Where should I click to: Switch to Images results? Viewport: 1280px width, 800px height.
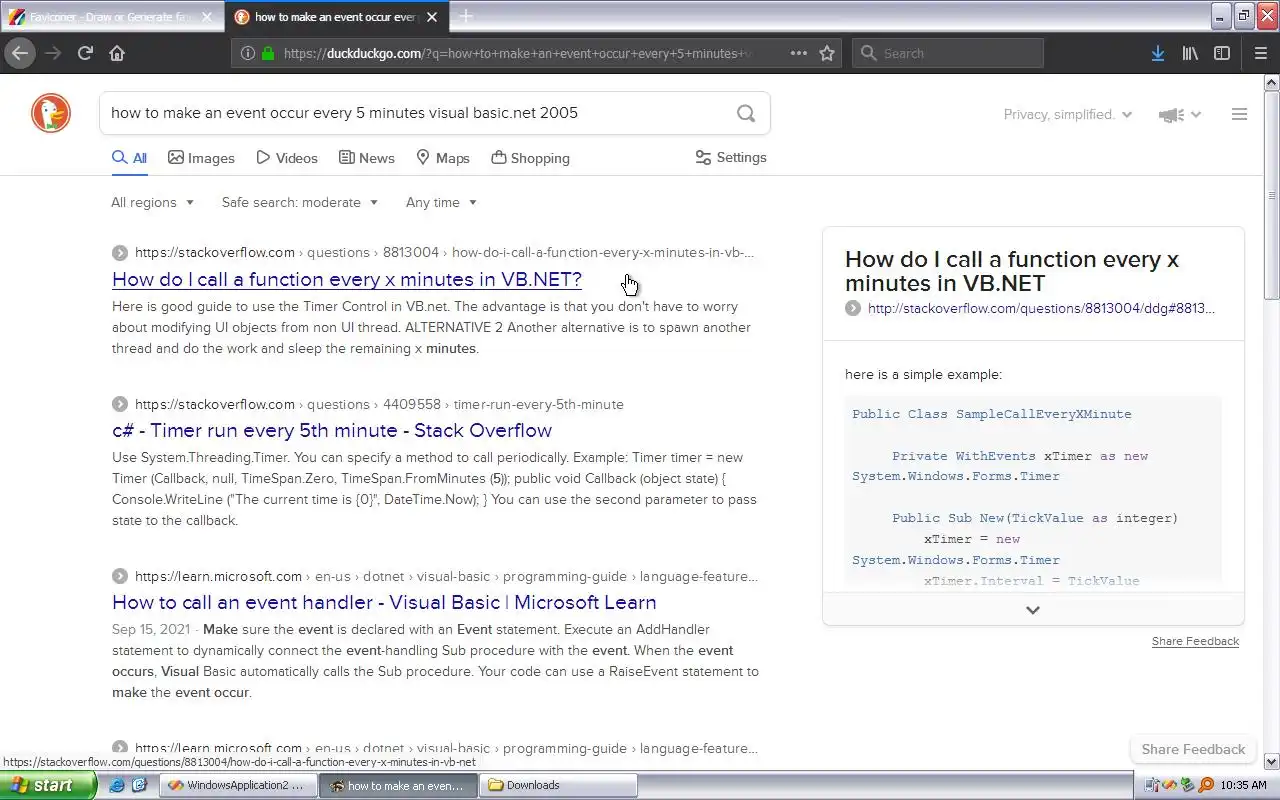tap(201, 158)
